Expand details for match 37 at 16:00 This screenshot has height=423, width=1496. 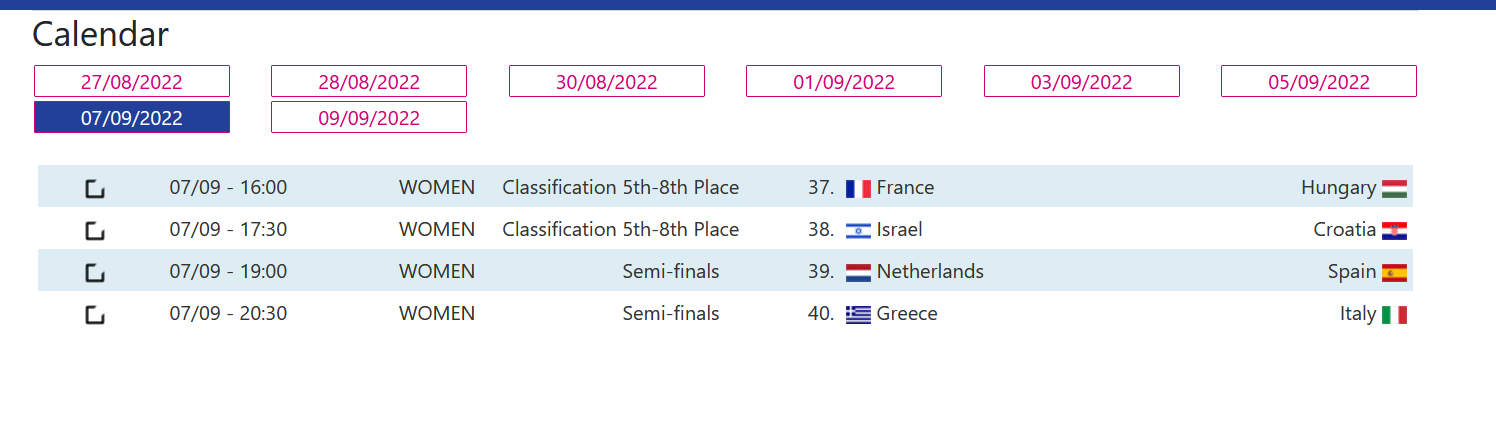point(95,188)
